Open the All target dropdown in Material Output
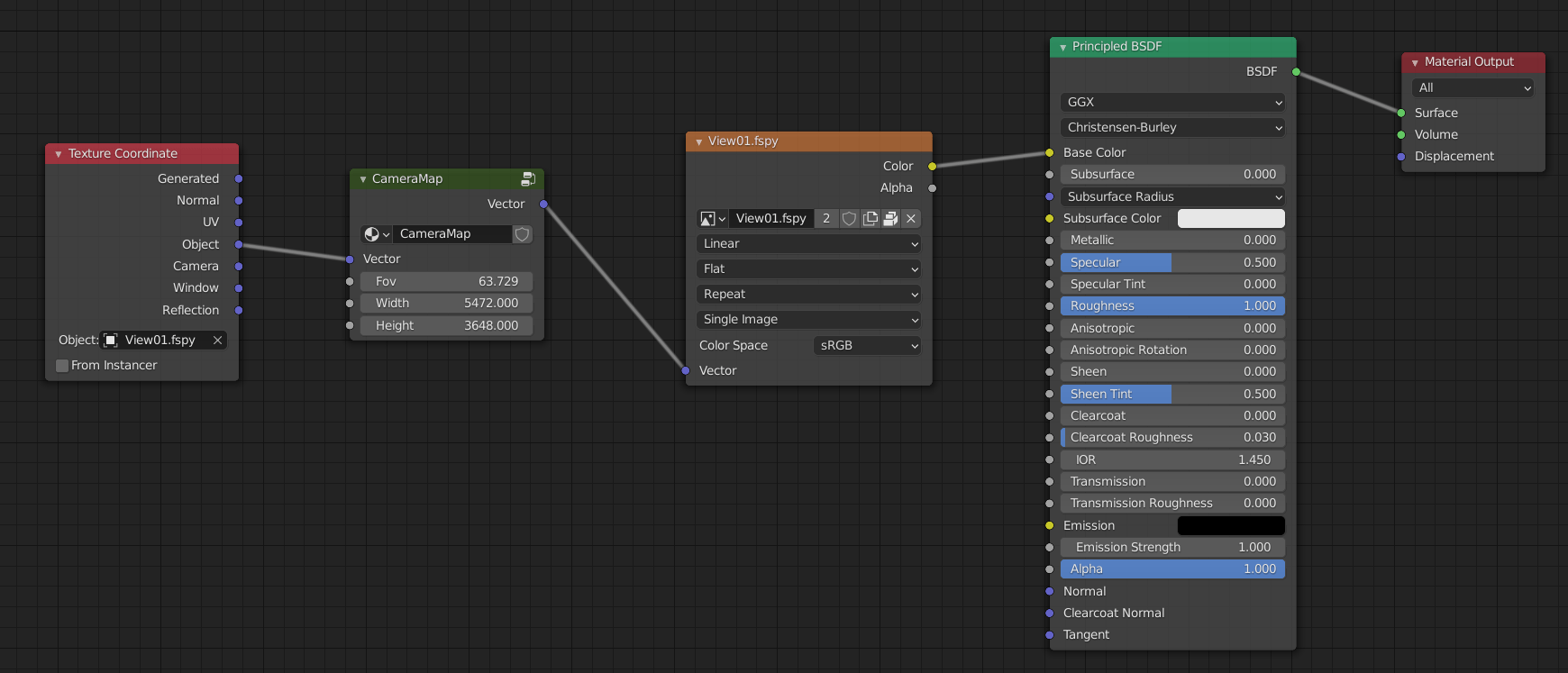Screen dimensions: 1568x673 1472,88
